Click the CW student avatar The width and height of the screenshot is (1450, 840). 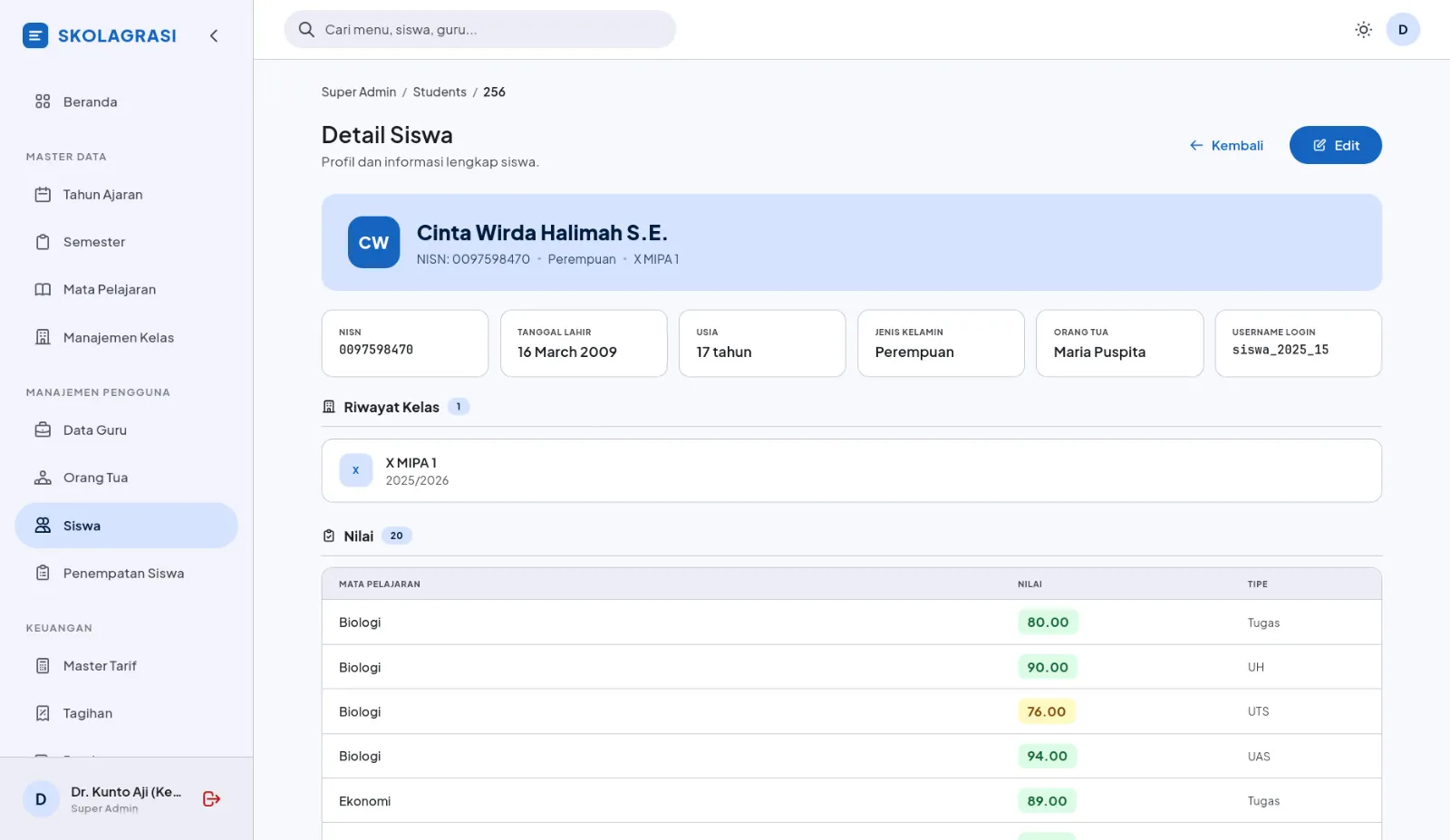coord(373,242)
